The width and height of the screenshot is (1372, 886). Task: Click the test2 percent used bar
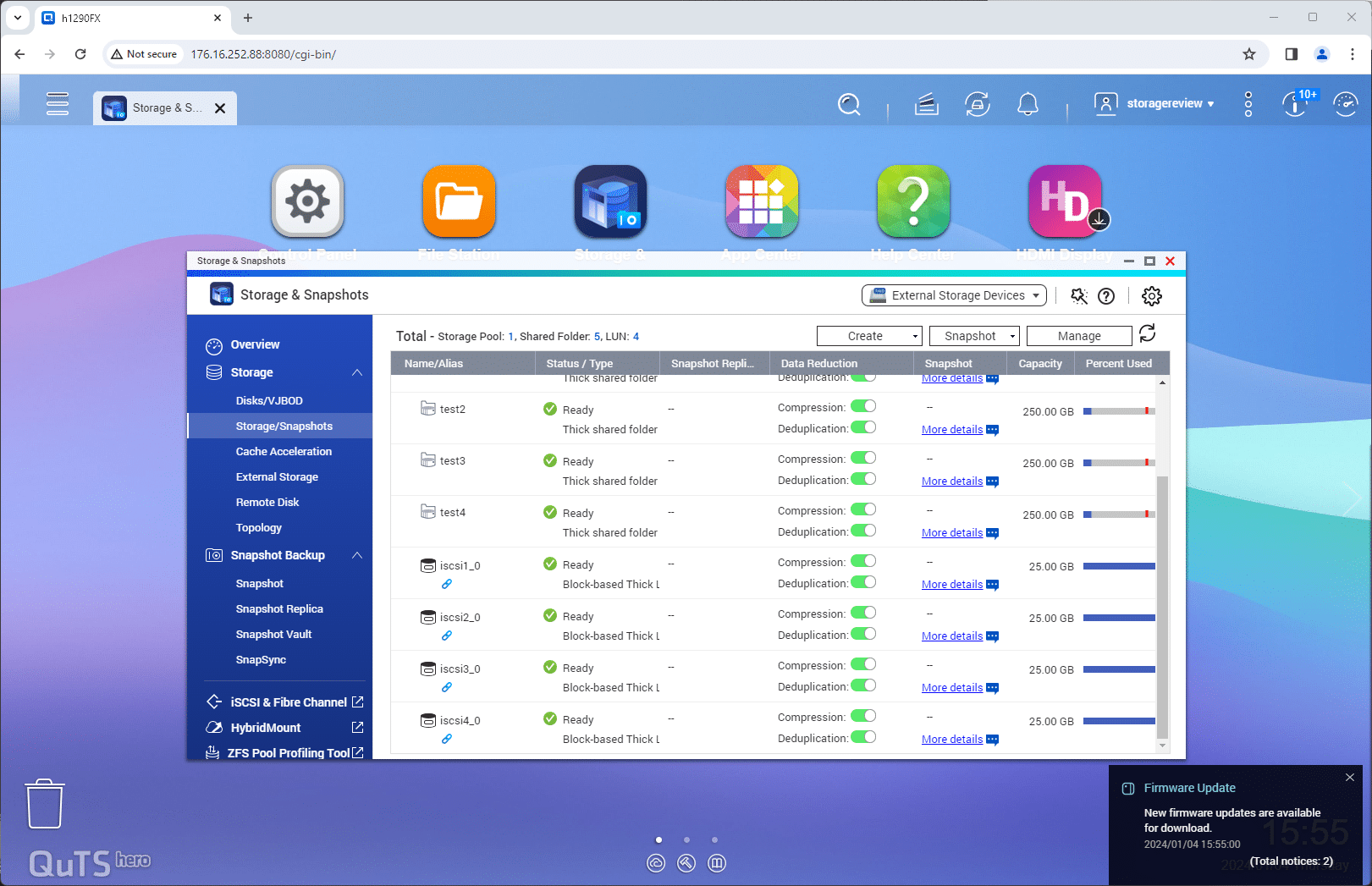1119,411
